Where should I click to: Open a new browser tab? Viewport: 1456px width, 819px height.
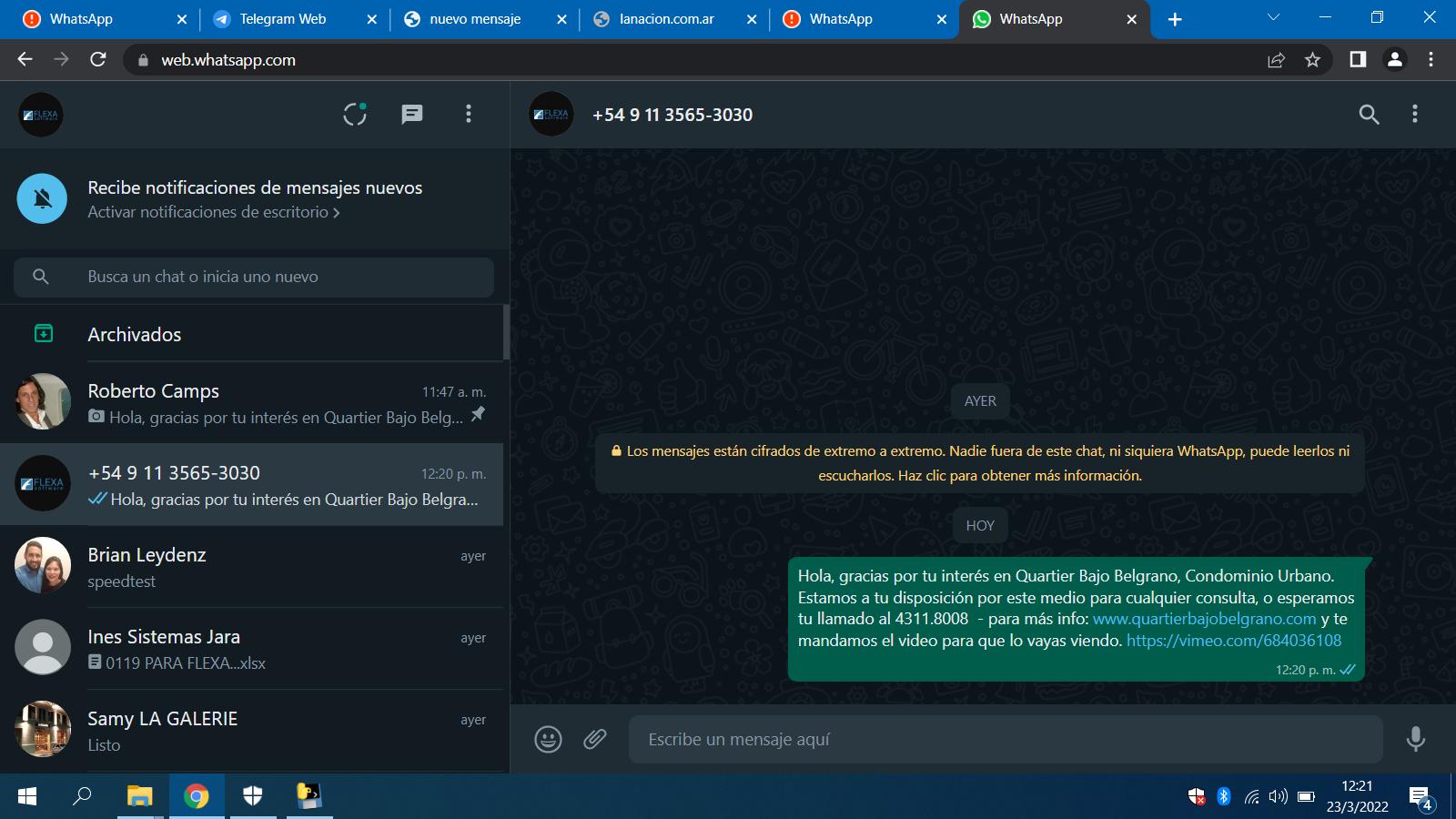tap(1175, 19)
